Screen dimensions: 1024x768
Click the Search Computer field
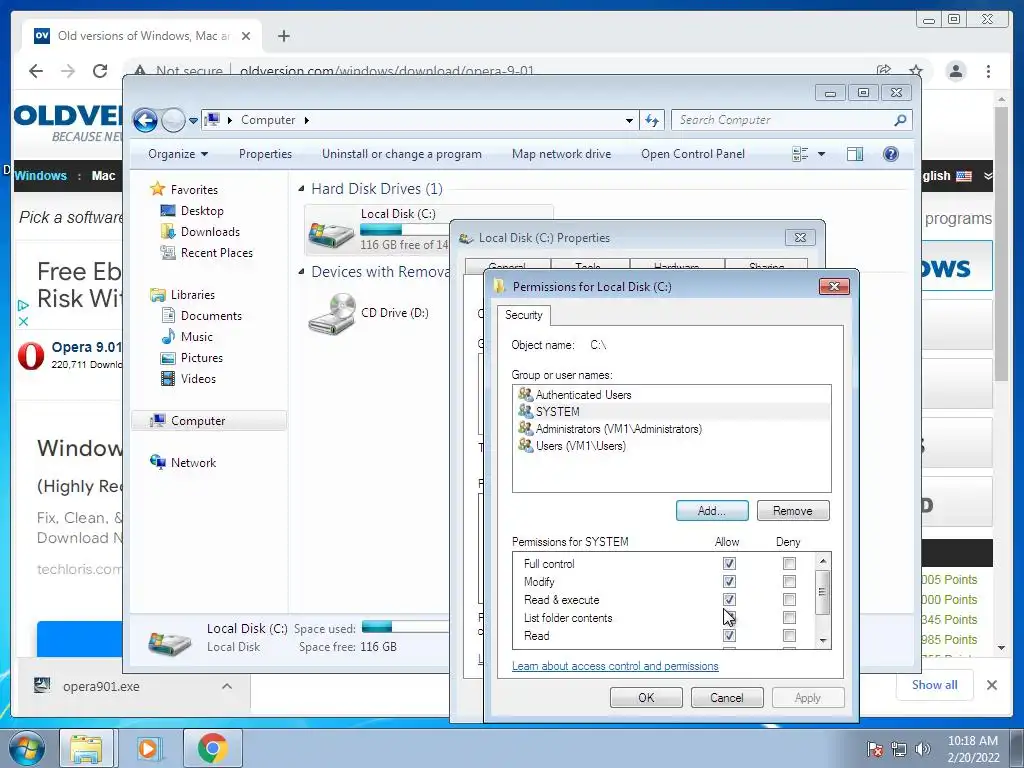click(791, 120)
